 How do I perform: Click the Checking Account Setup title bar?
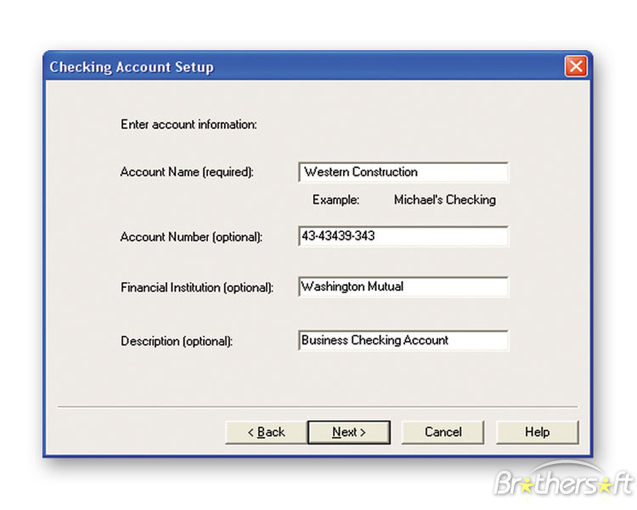pos(300,67)
